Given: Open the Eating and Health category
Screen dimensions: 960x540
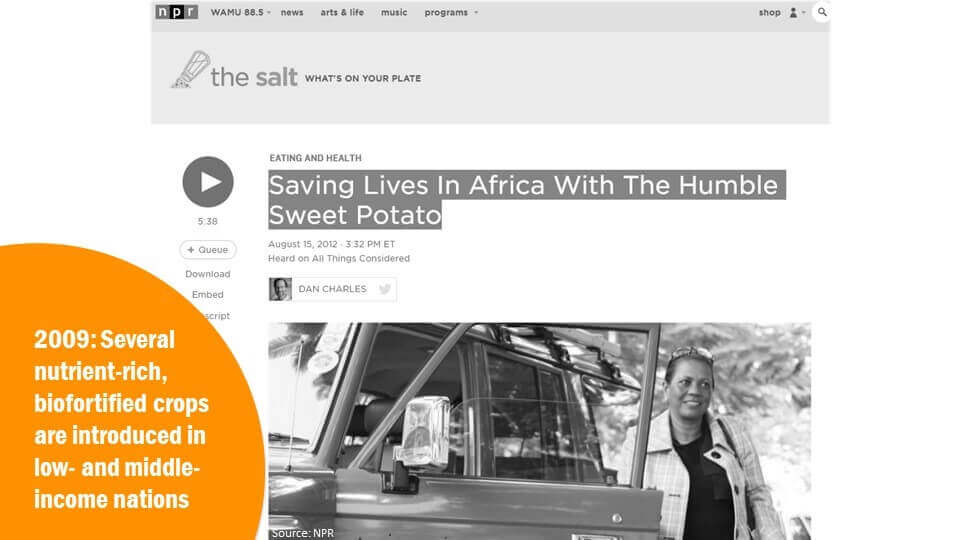Looking at the screenshot, I should (315, 158).
